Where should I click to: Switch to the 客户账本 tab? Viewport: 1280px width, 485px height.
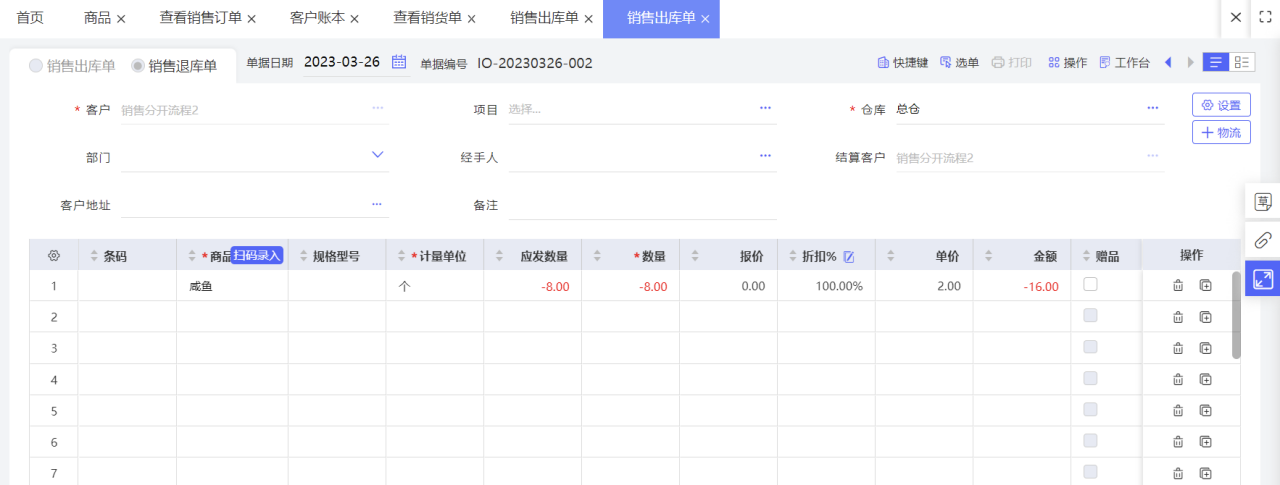tap(317, 18)
